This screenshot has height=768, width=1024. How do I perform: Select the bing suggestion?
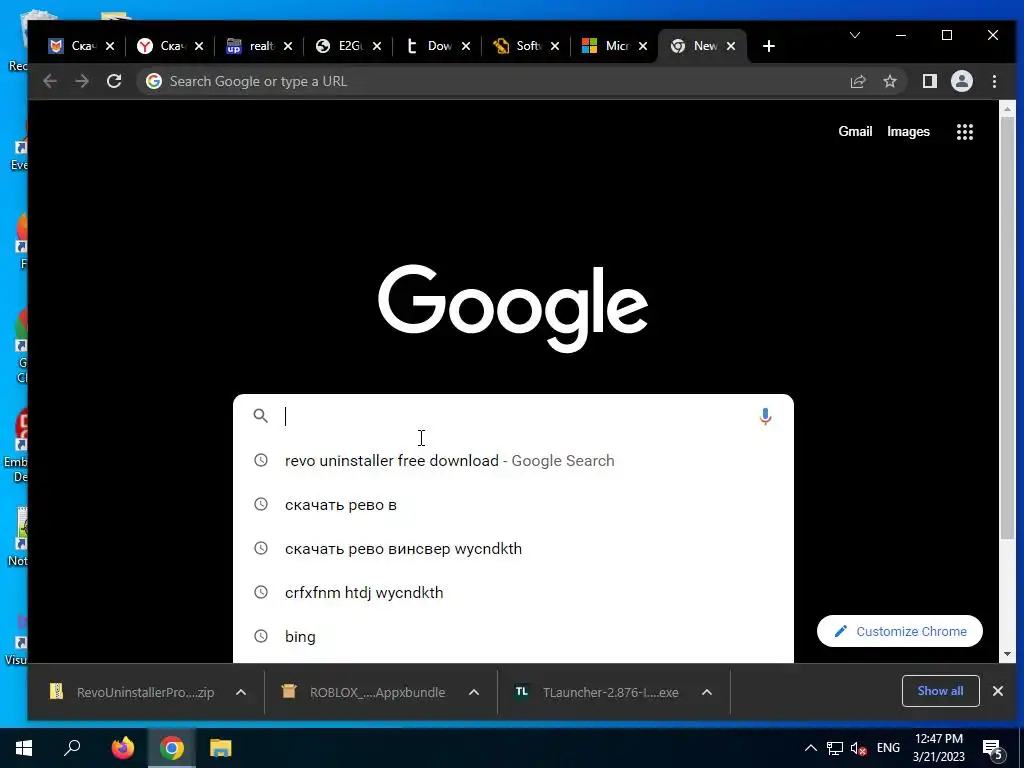[x=513, y=636]
